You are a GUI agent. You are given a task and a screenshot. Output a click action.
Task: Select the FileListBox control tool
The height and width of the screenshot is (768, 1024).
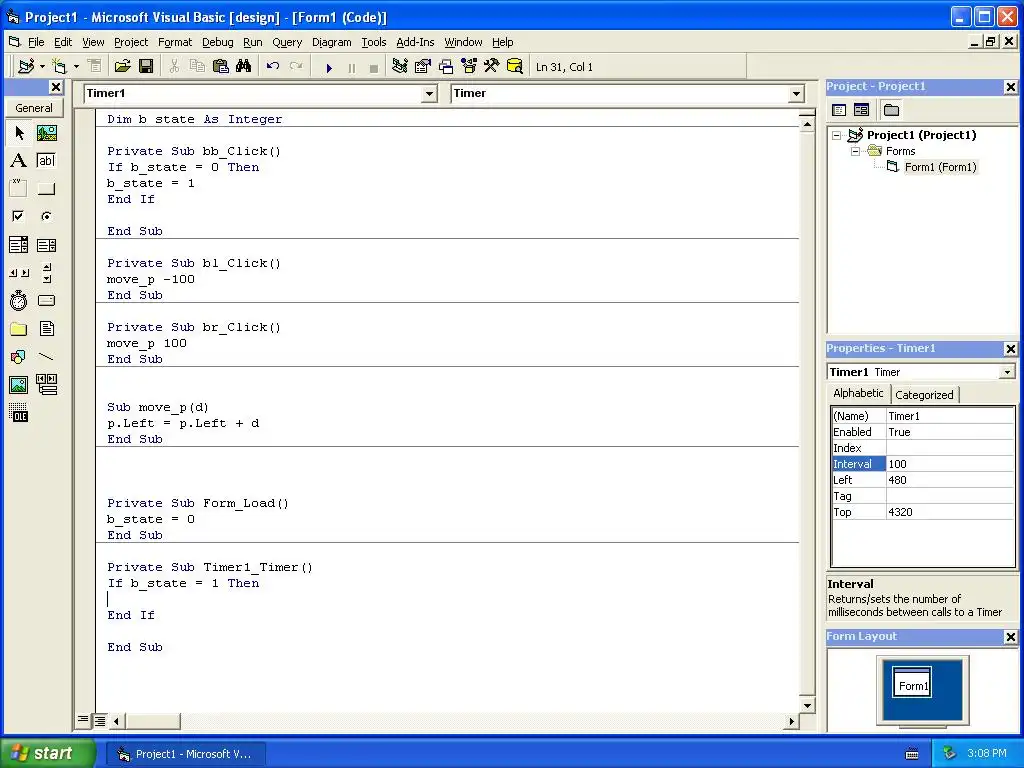click(x=46, y=328)
